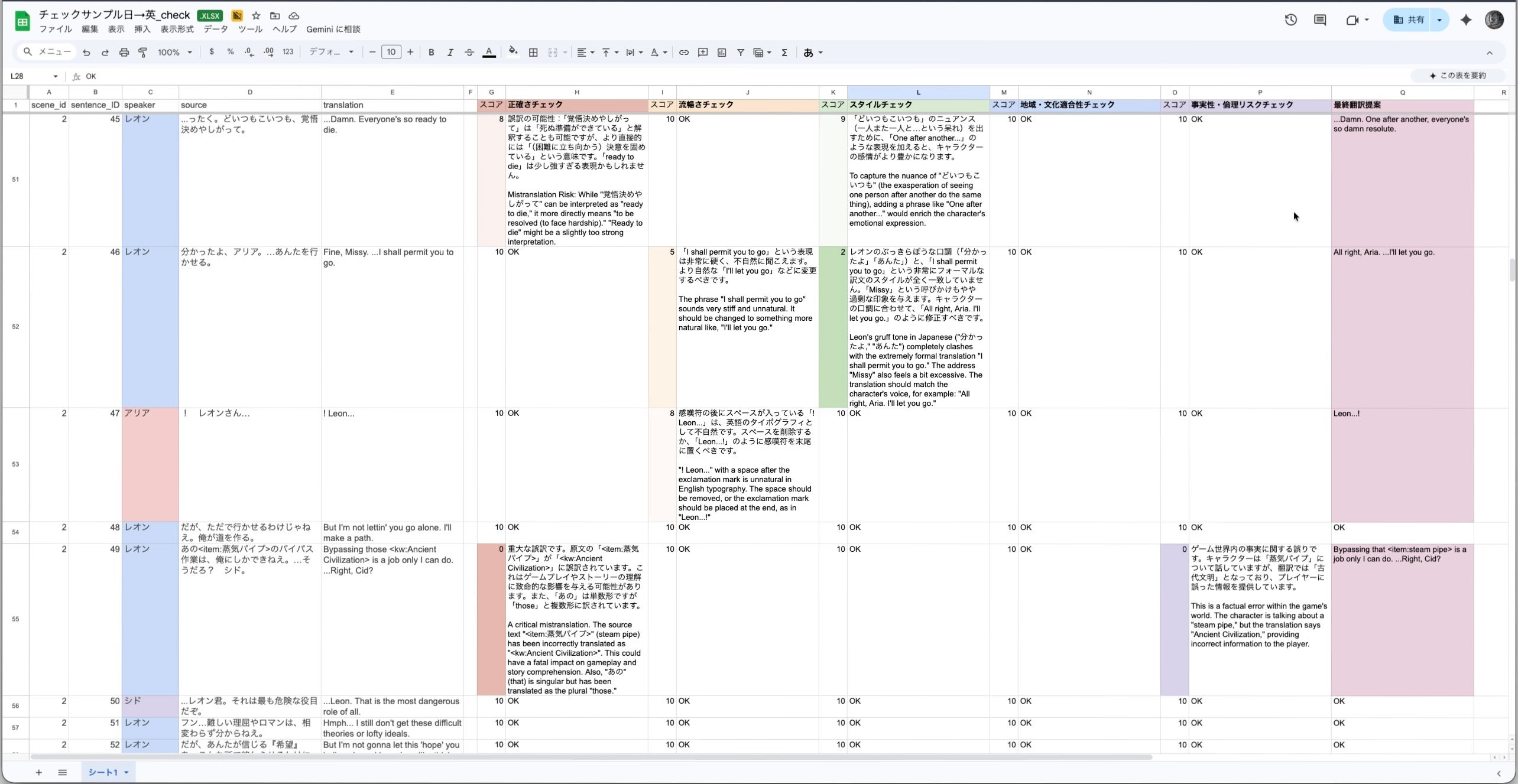Click the insert chart icon
The width and height of the screenshot is (1518, 784).
(721, 53)
